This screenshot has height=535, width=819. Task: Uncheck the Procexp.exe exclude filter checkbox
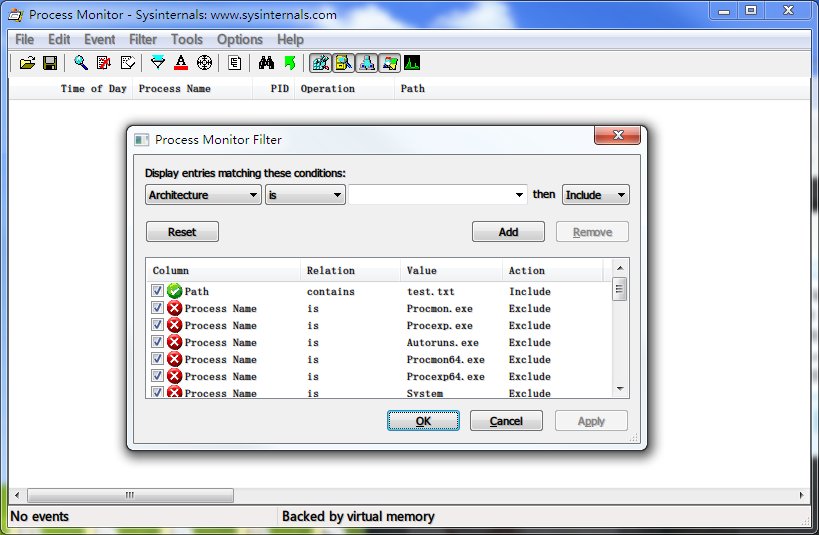pos(157,324)
